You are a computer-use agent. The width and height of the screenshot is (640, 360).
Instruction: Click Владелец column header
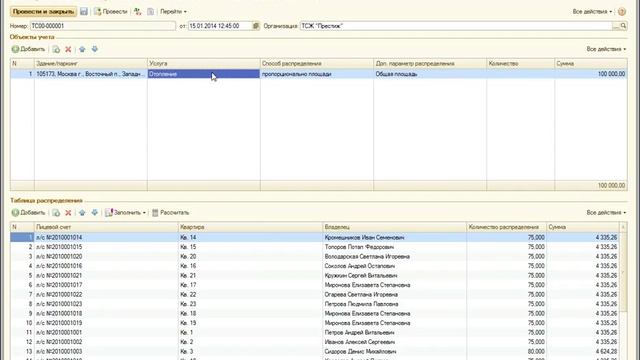tap(394, 227)
